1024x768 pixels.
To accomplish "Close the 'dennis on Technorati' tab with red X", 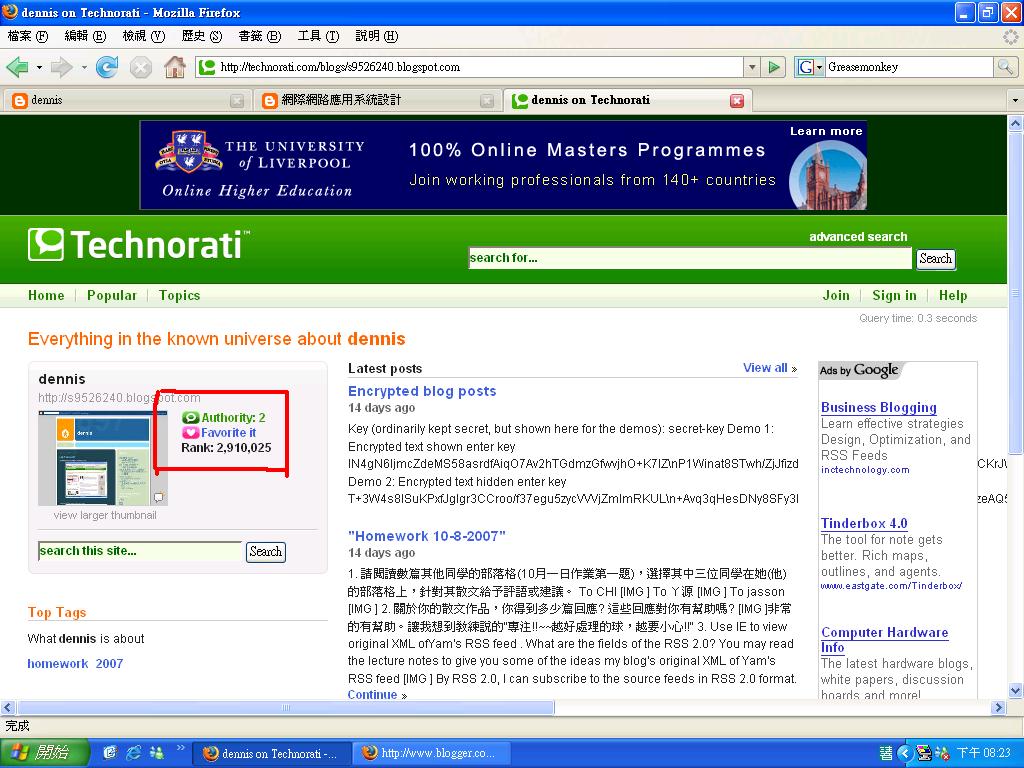I will [737, 101].
